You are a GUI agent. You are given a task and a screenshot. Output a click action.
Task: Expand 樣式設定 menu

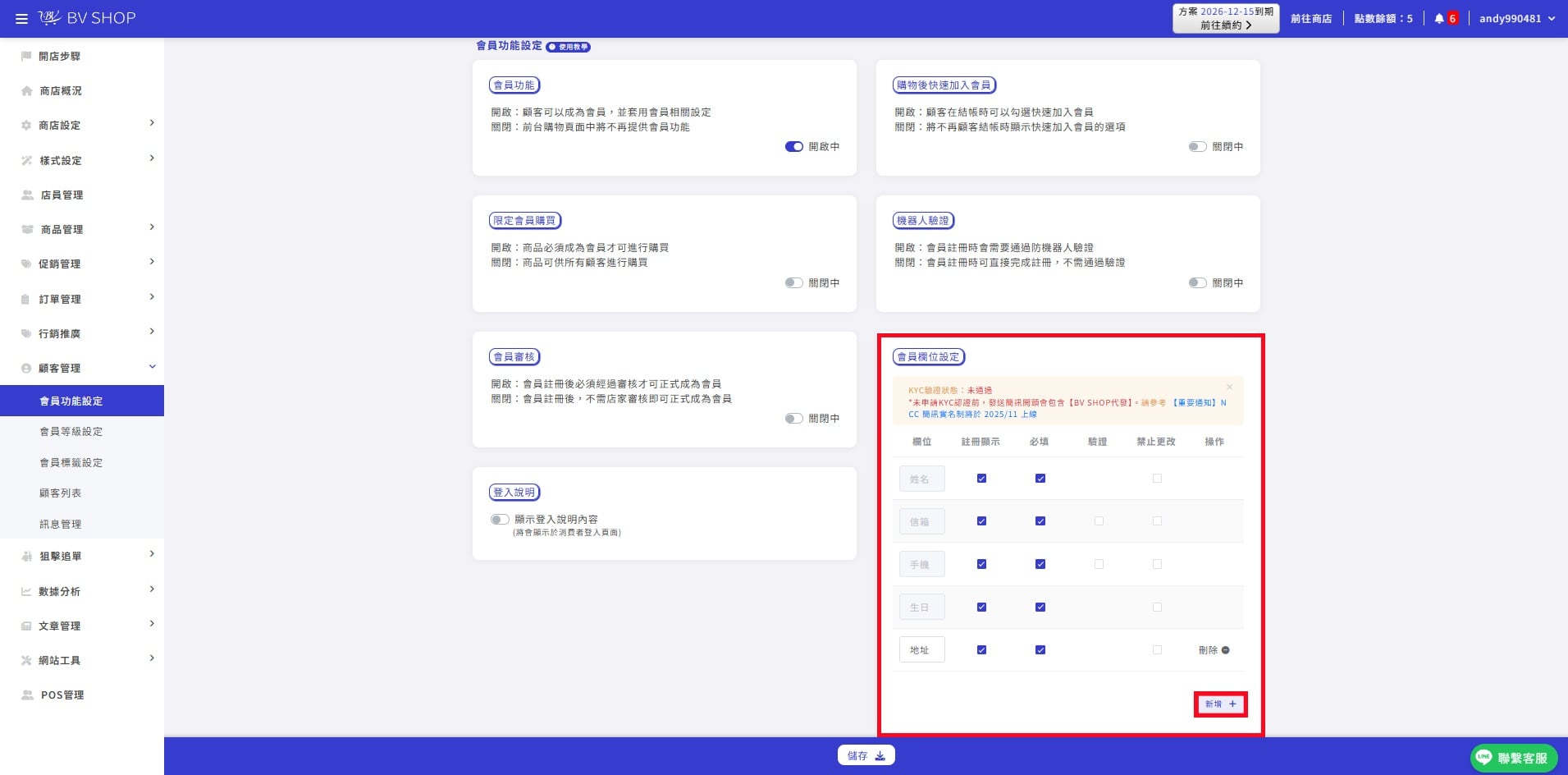coord(82,160)
